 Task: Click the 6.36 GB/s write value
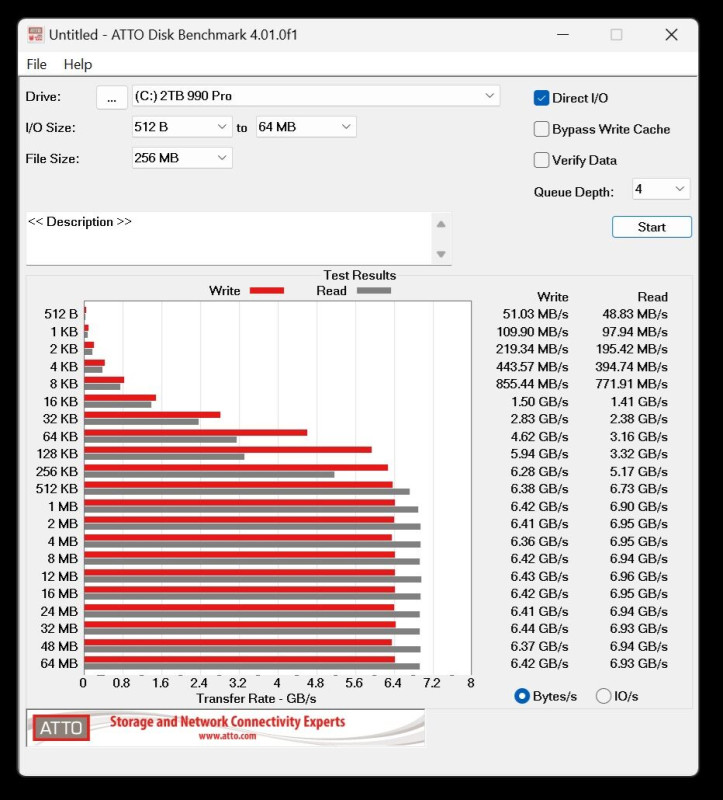point(539,541)
